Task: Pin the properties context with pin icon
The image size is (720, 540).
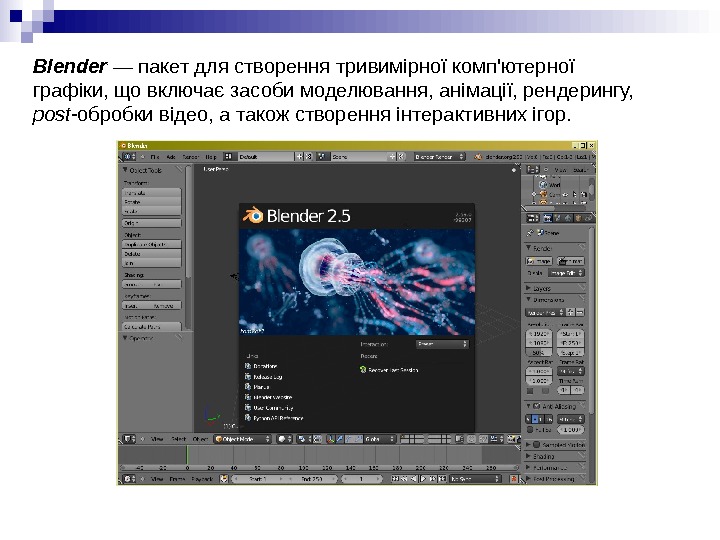Action: 530,233
